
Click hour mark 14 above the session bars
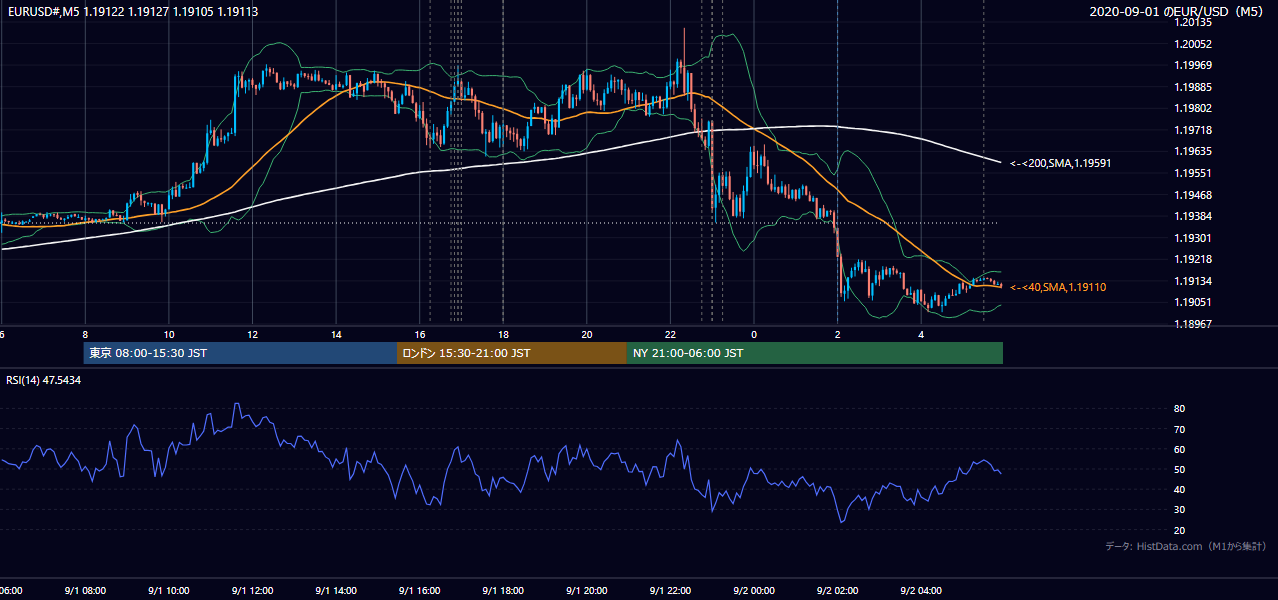[337, 335]
